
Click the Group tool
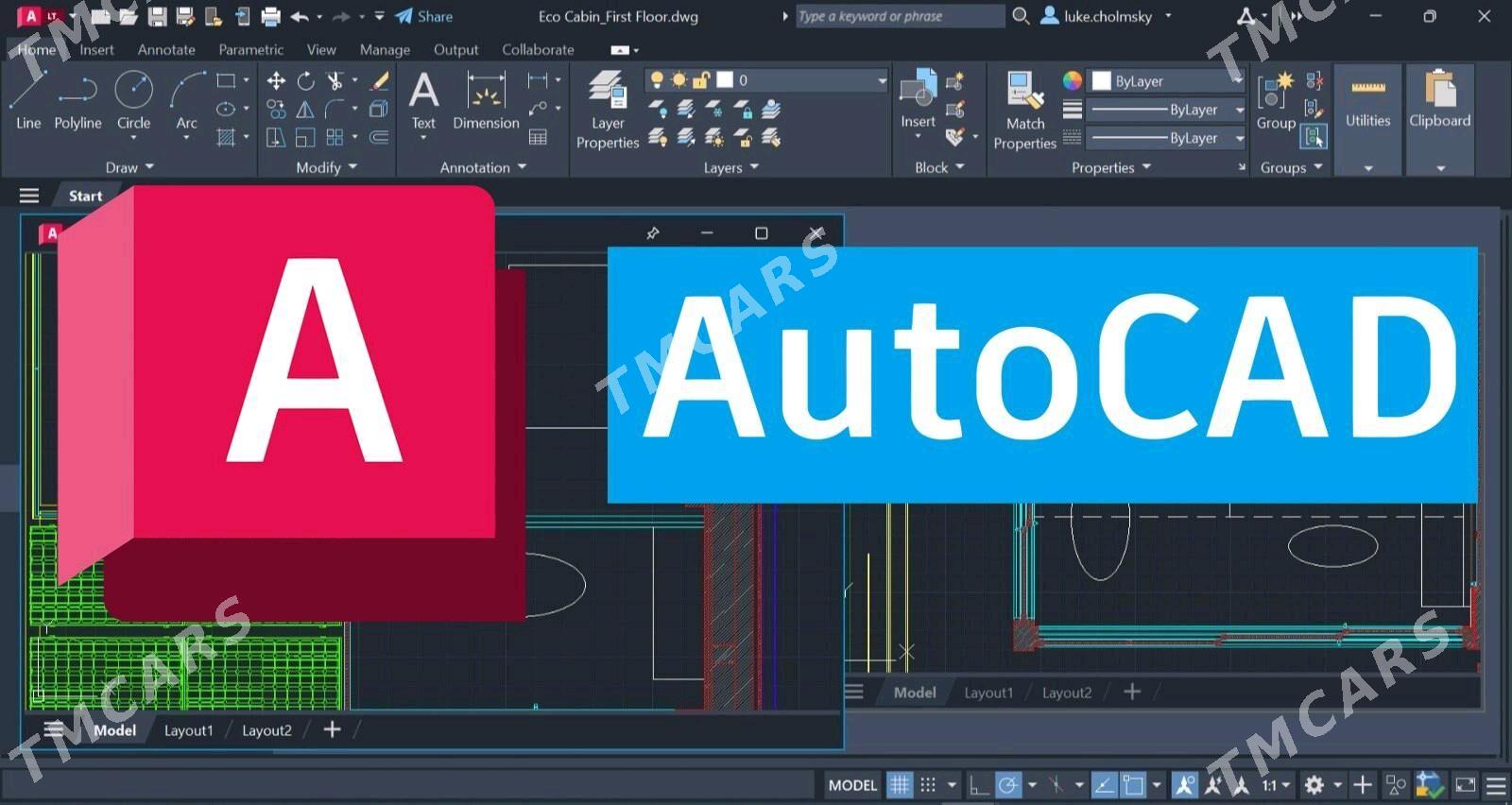click(x=1275, y=100)
